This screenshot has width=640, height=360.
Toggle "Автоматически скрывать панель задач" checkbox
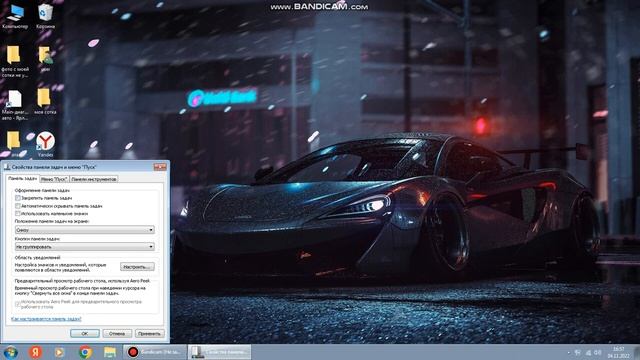coord(18,206)
